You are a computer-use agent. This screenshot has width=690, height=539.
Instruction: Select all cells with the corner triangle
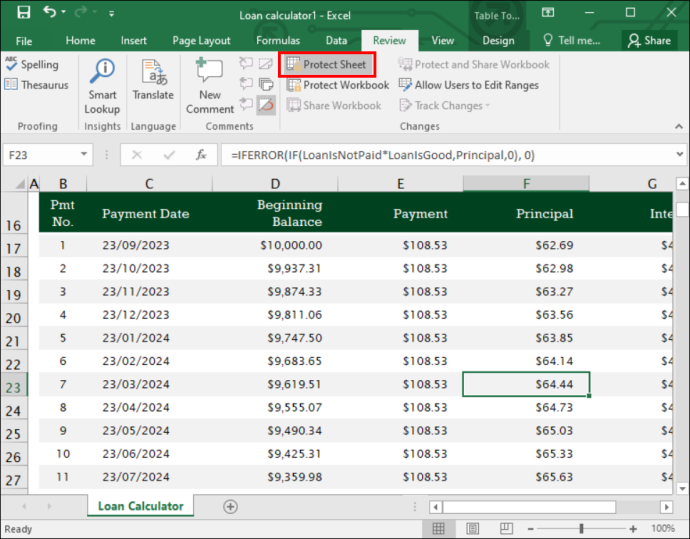click(x=20, y=183)
